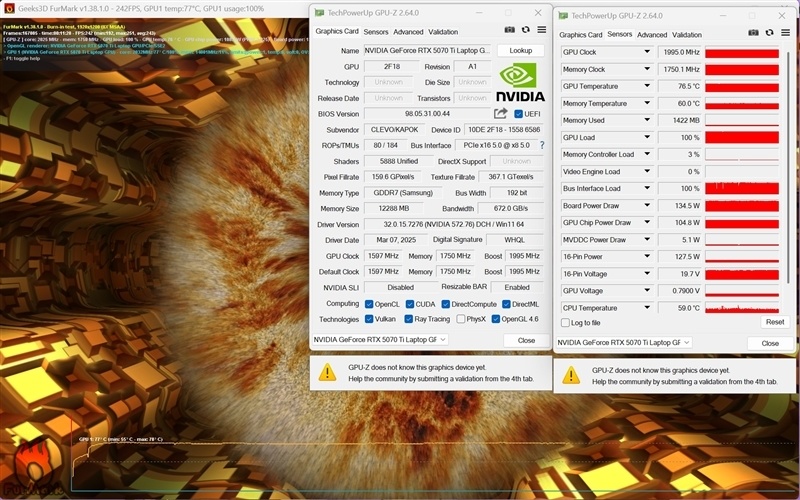Click the BIOS export share icon
The height and width of the screenshot is (500, 800).
(x=501, y=113)
